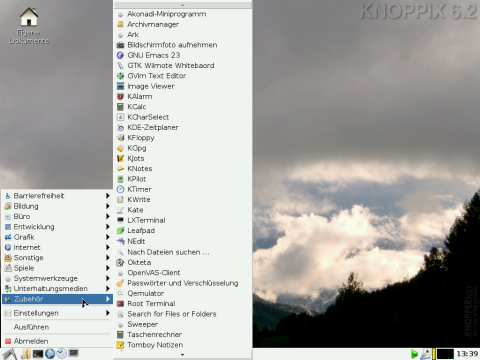Click the GVim Text Editor icon
This screenshot has height=360, width=480.
coord(120,76)
